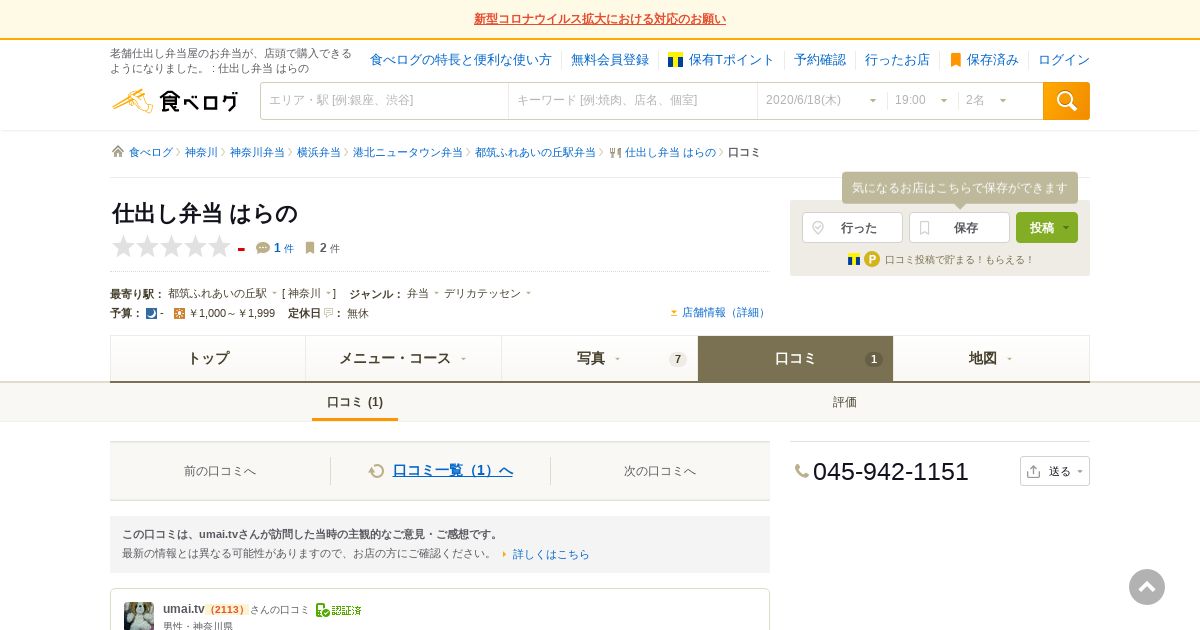Click the P point coin icon
The height and width of the screenshot is (630, 1200).
coord(872,259)
